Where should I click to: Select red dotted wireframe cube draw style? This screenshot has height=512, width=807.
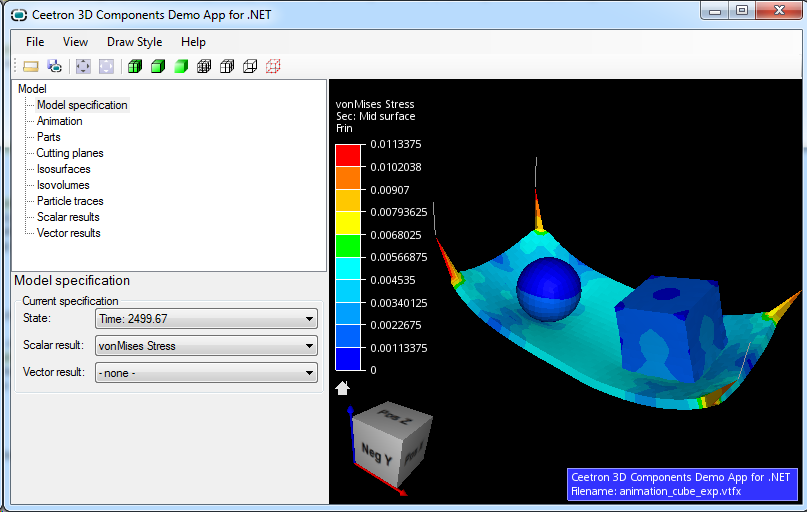coord(273,67)
